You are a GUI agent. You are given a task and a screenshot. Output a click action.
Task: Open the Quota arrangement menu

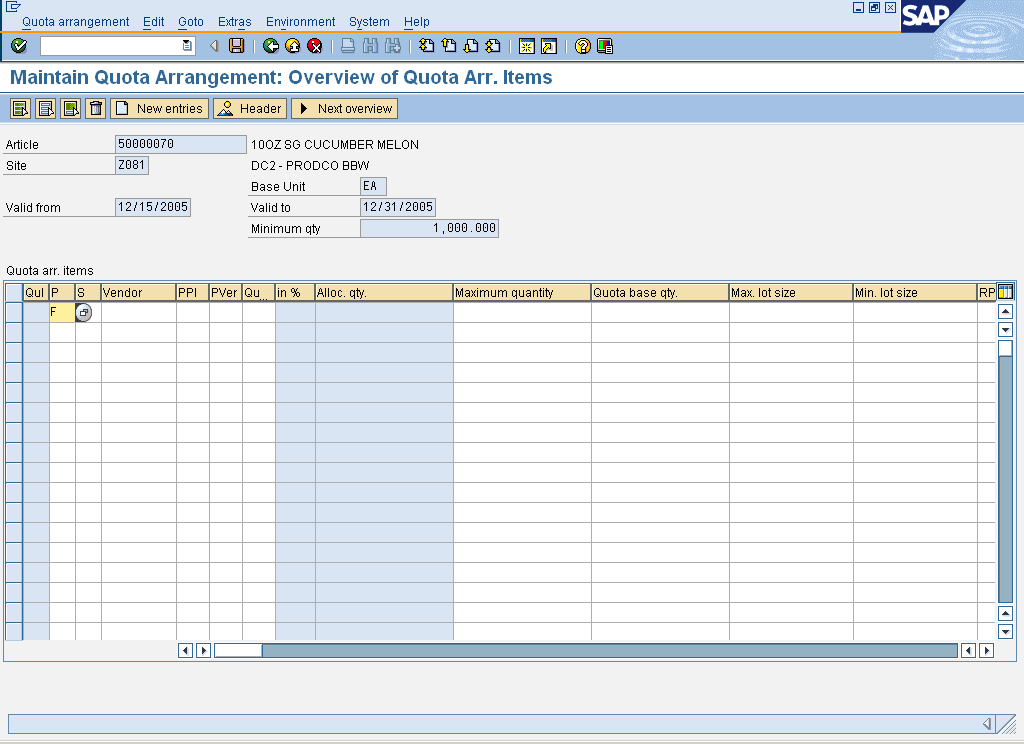(76, 22)
